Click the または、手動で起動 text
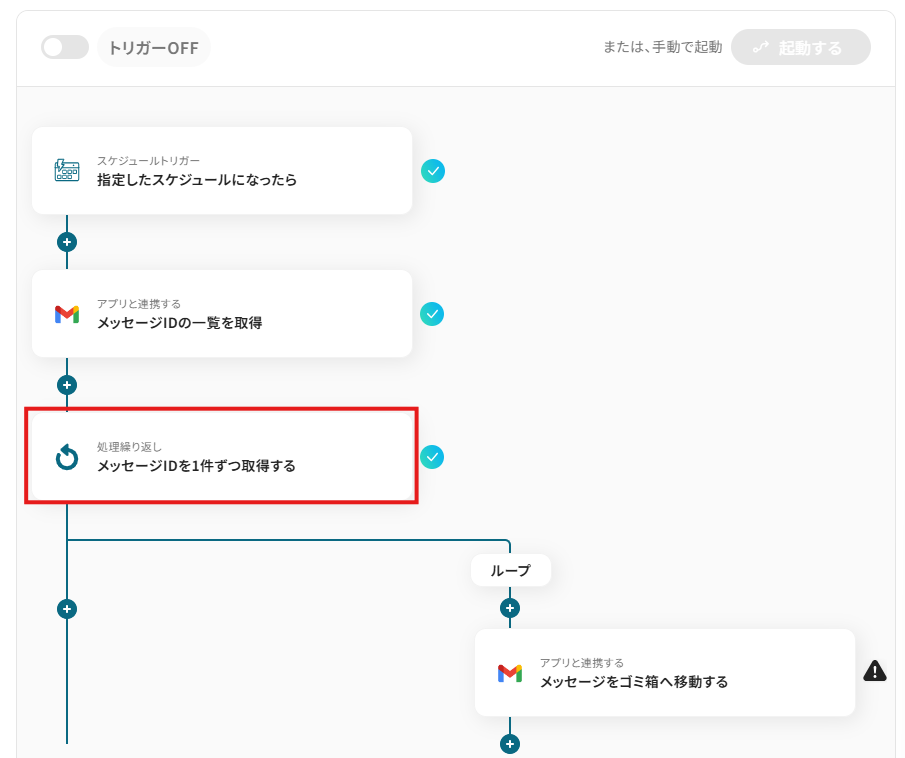905x758 pixels. (x=663, y=47)
